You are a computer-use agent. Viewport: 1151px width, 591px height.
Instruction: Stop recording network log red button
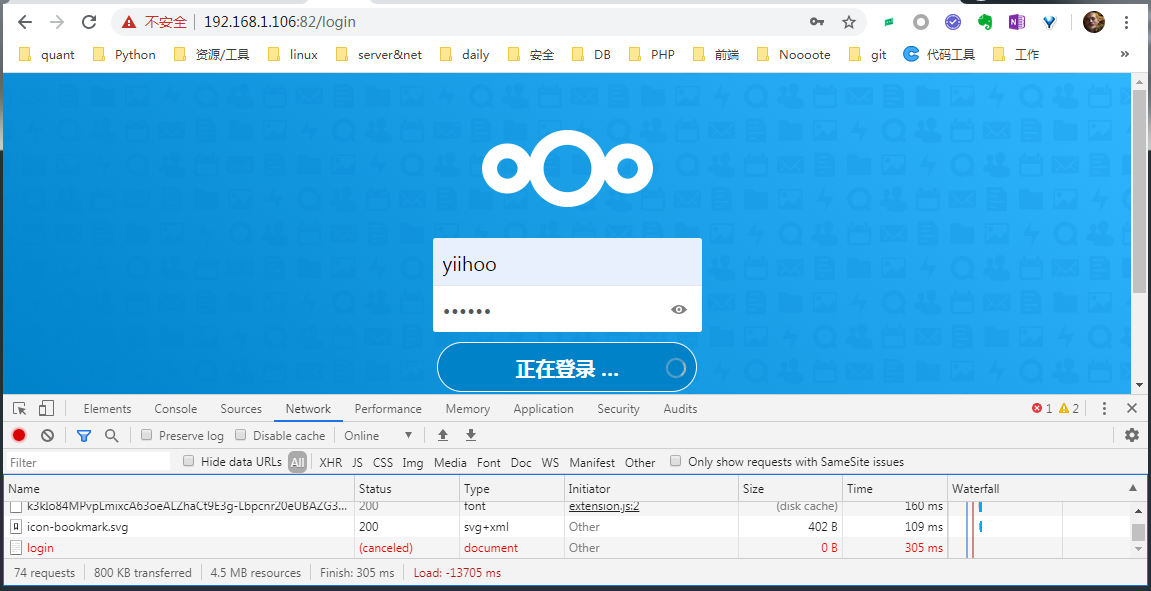(x=19, y=435)
